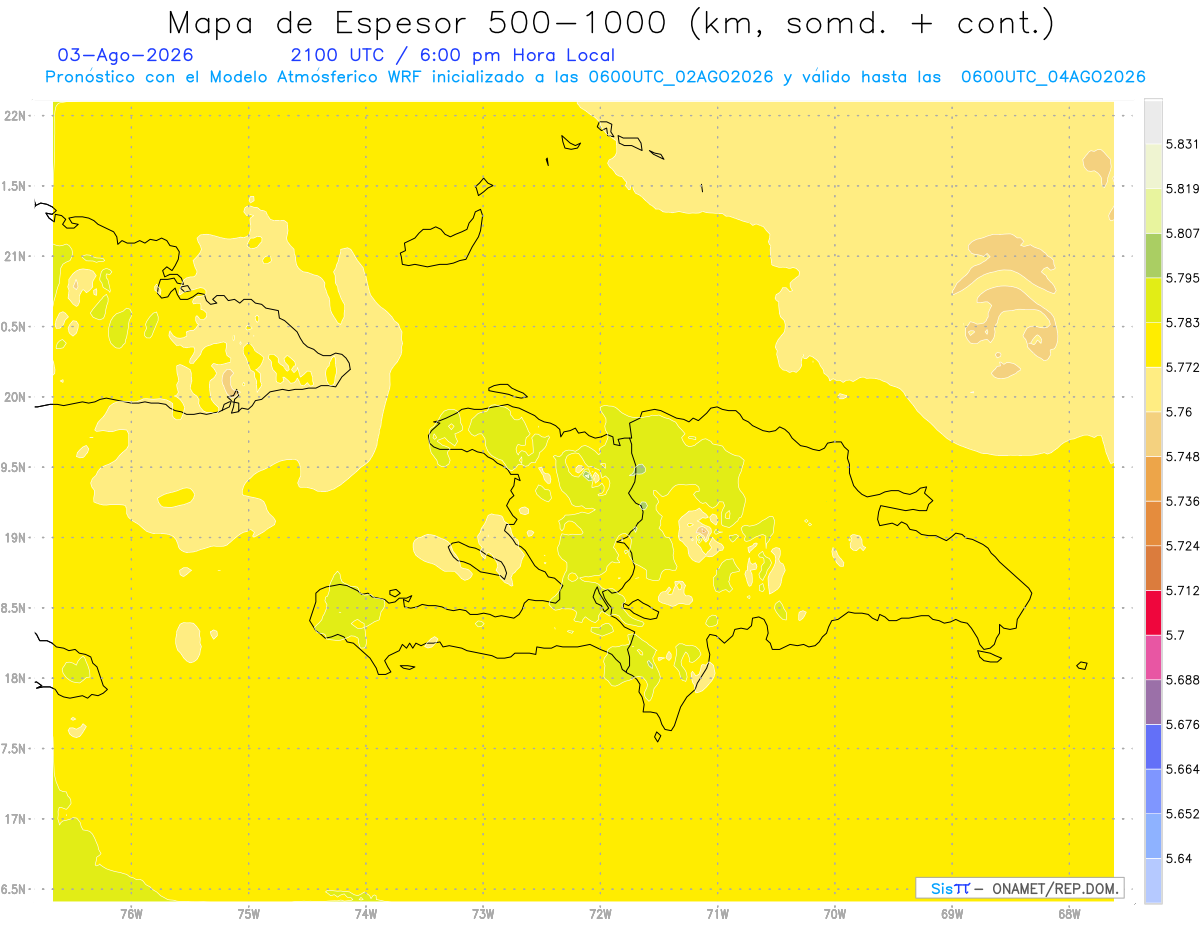The image size is (1200, 927).
Task: Click the '8.5N' latitude tick label
Action: coord(14,608)
